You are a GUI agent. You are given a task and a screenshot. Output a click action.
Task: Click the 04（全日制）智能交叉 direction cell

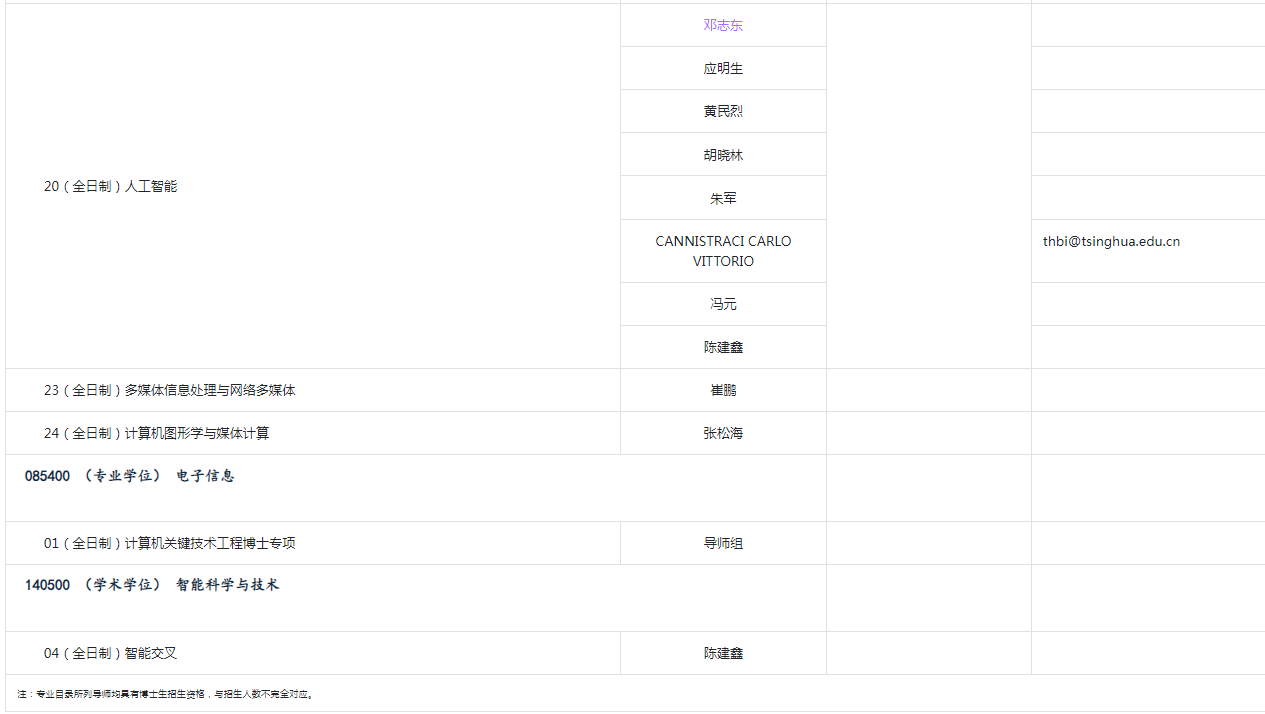(110, 653)
